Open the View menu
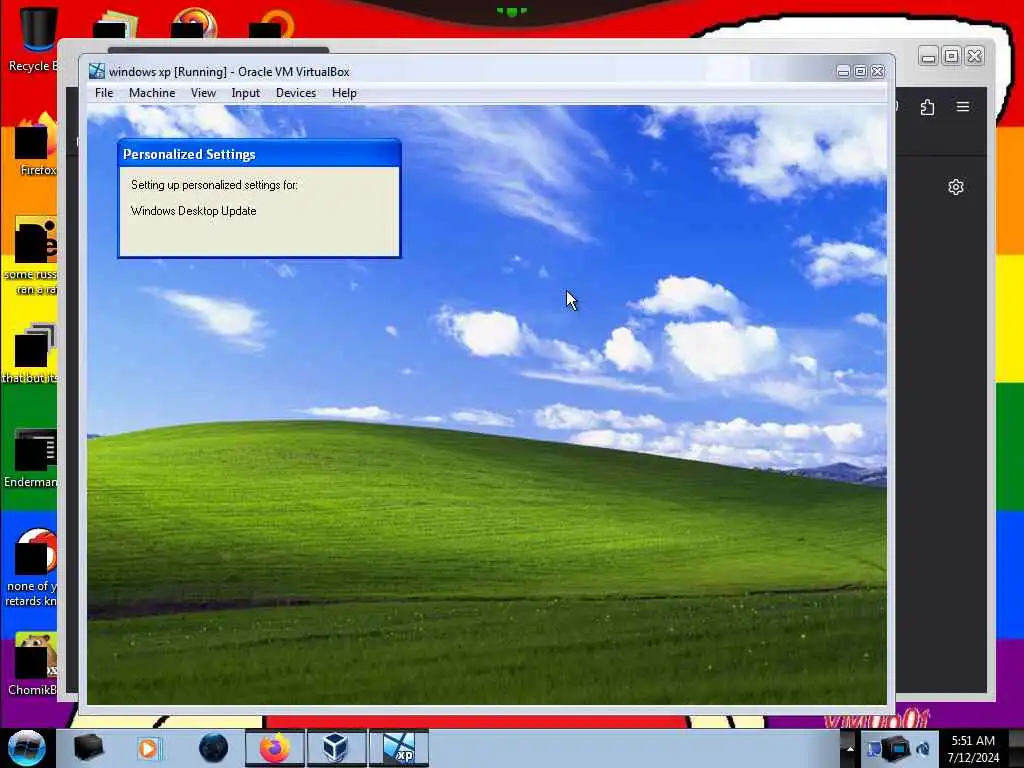 tap(203, 93)
